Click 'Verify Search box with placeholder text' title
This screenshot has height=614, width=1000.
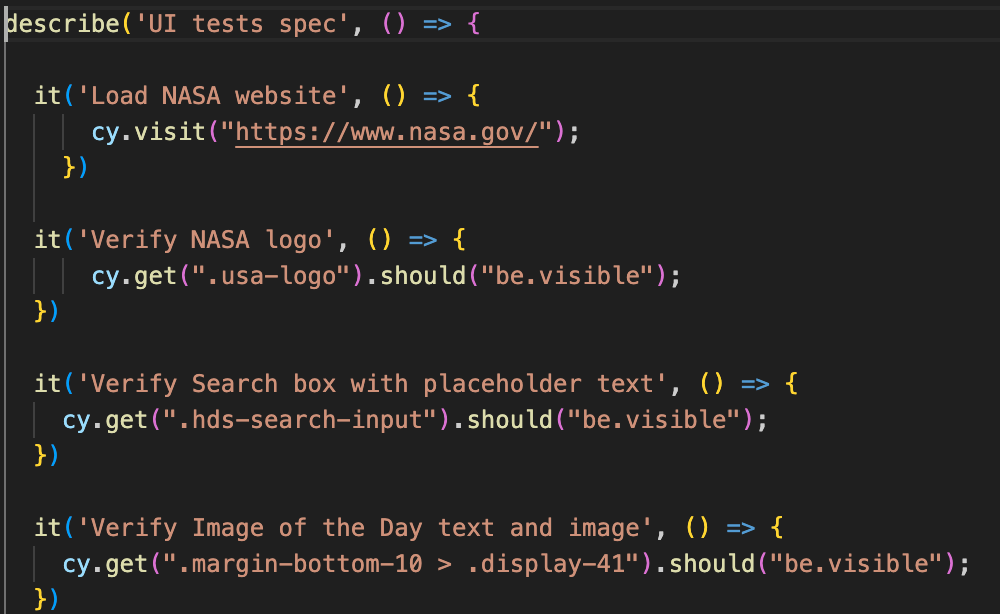(366, 384)
